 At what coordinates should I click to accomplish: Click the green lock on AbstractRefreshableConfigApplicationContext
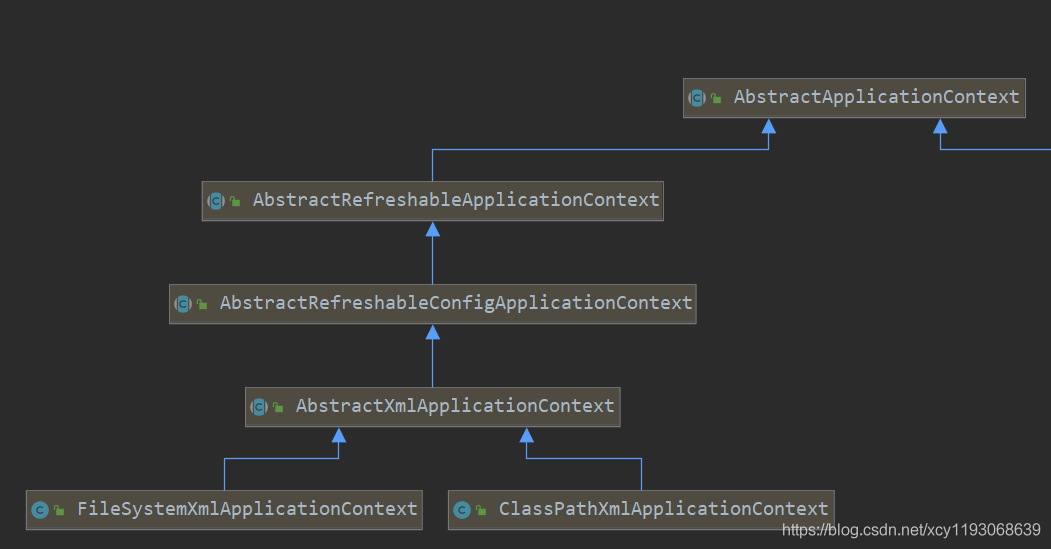click(202, 305)
